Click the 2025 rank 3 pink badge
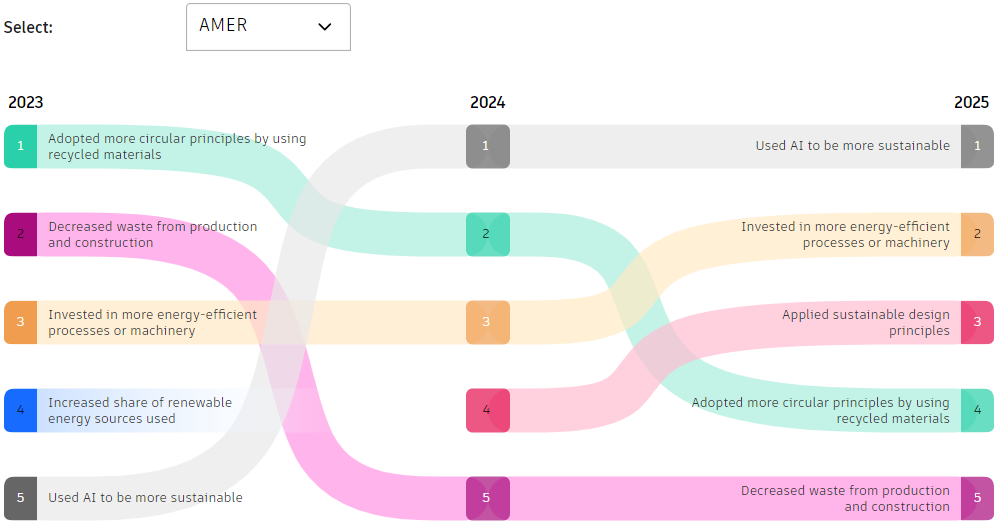The width and height of the screenshot is (995, 524). [x=977, y=322]
